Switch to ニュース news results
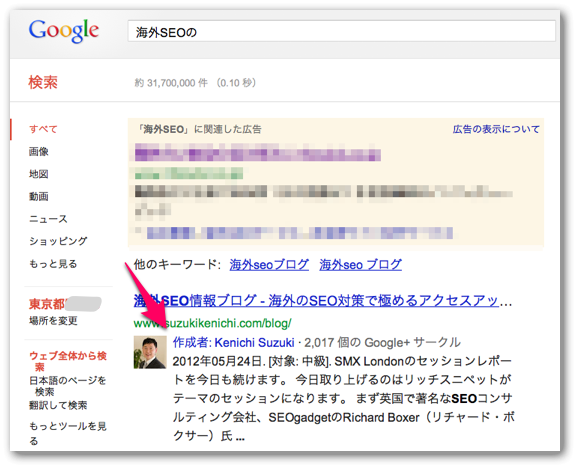 point(48,219)
